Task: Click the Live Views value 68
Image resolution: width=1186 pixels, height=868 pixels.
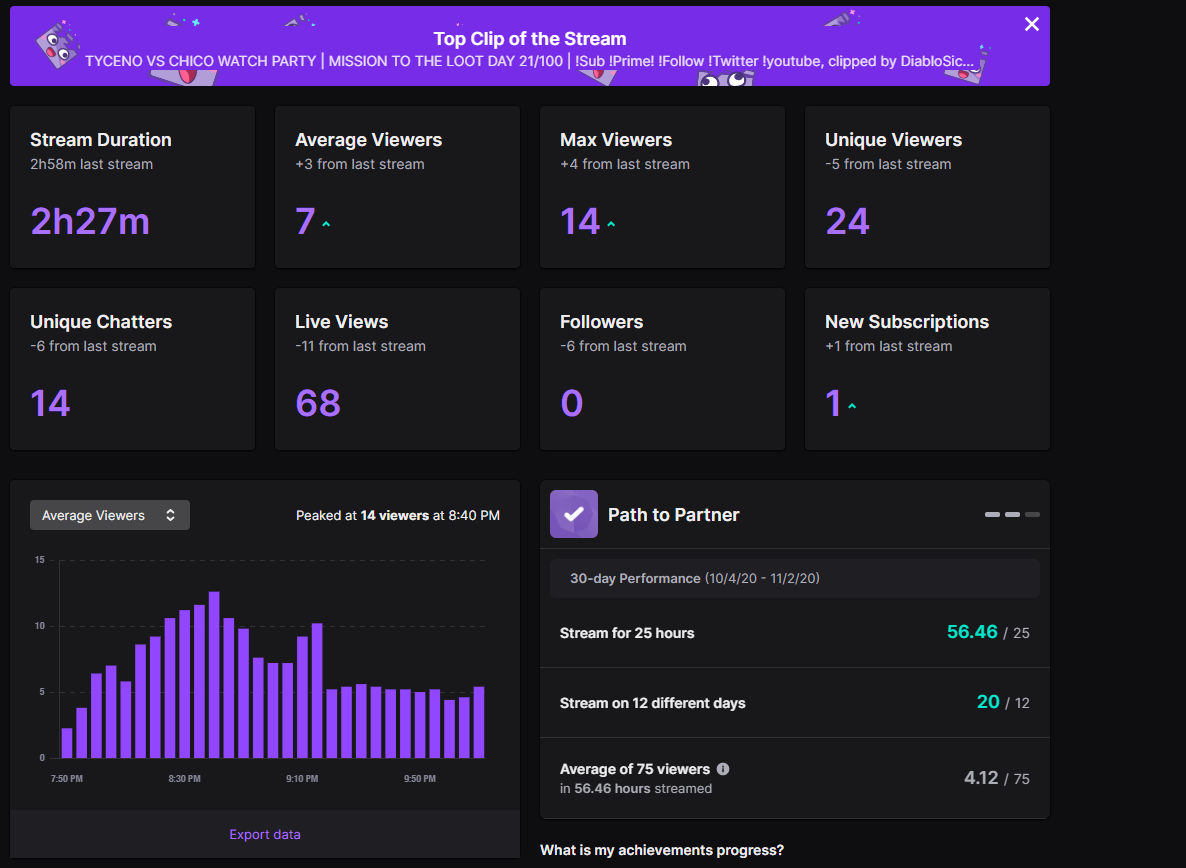Action: click(318, 403)
